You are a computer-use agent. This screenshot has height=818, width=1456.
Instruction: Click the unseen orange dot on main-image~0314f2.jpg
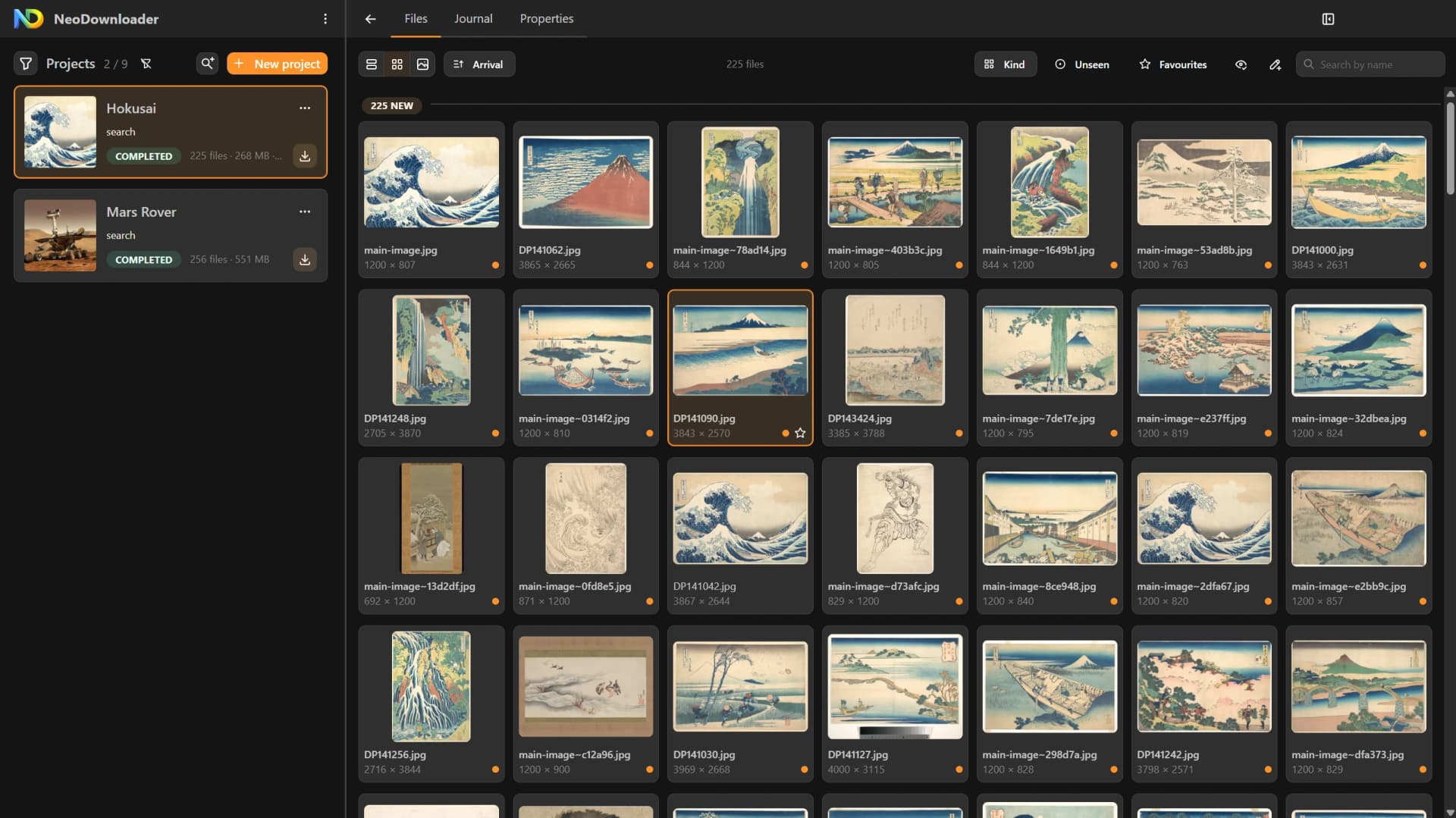[x=650, y=434]
